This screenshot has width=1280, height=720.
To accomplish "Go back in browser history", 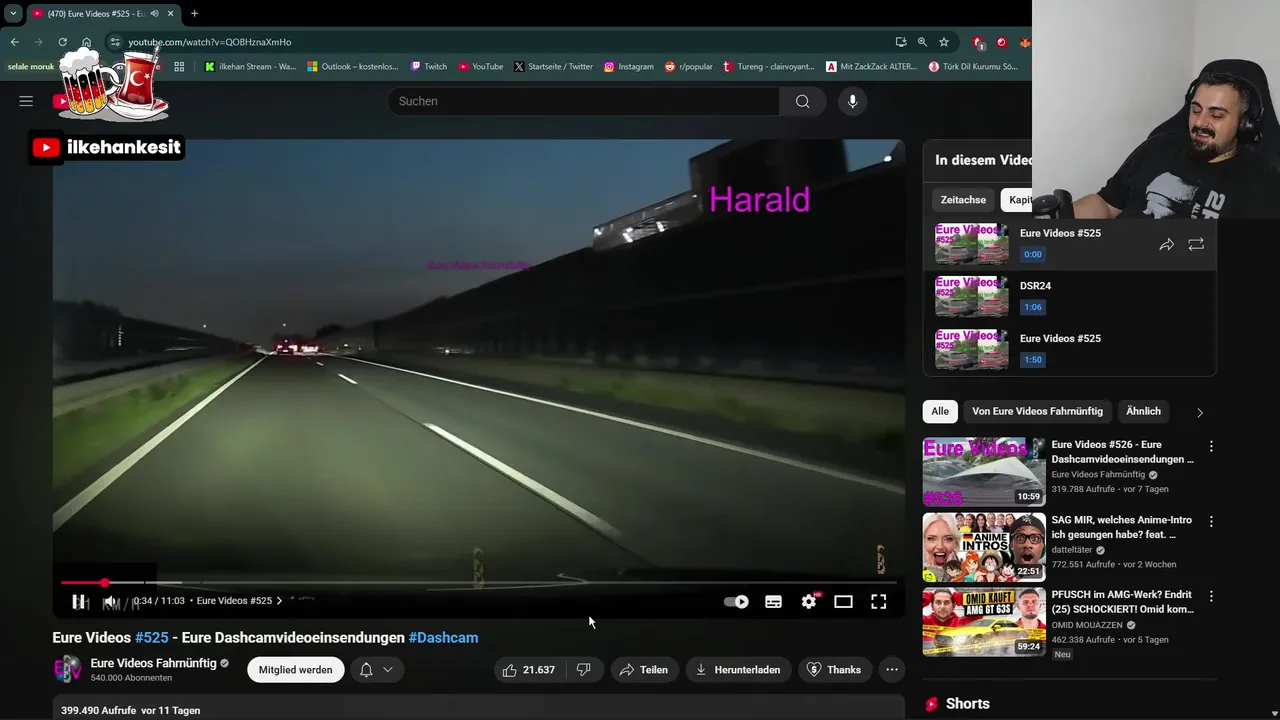I will coord(14,42).
